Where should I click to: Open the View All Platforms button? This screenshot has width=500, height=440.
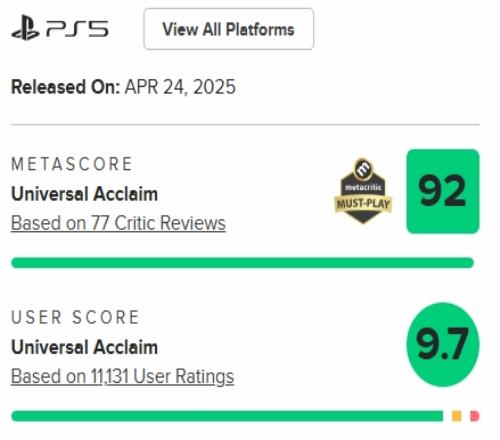(x=229, y=29)
